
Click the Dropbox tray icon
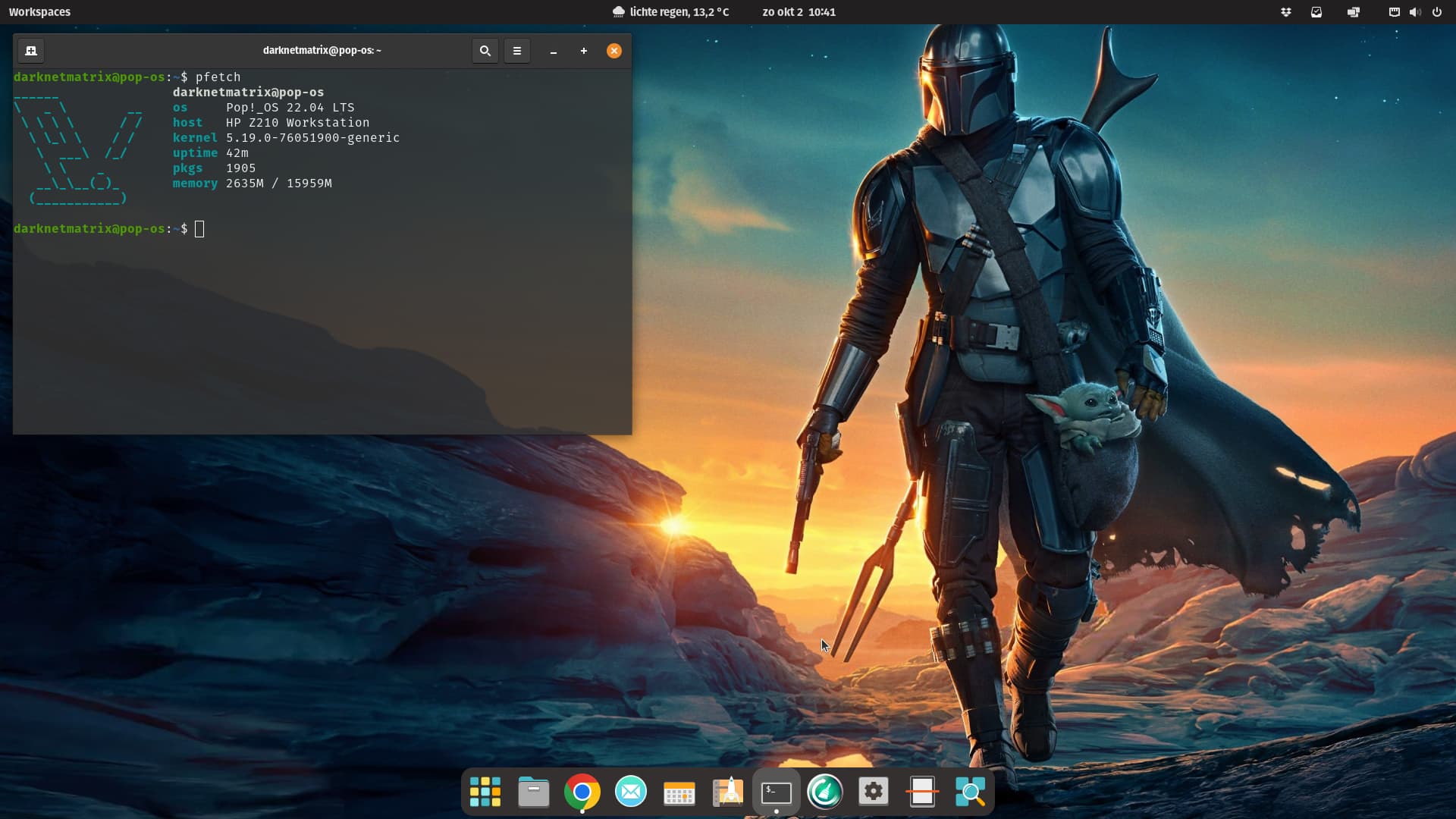point(1286,12)
